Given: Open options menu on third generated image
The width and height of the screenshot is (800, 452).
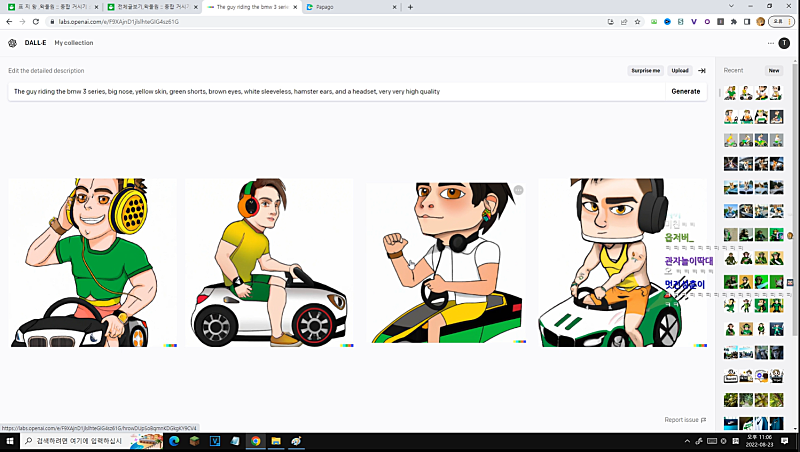Looking at the screenshot, I should click(x=518, y=190).
